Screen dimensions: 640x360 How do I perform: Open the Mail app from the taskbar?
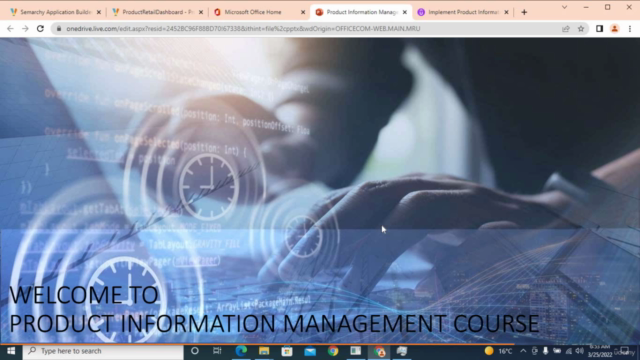310,351
